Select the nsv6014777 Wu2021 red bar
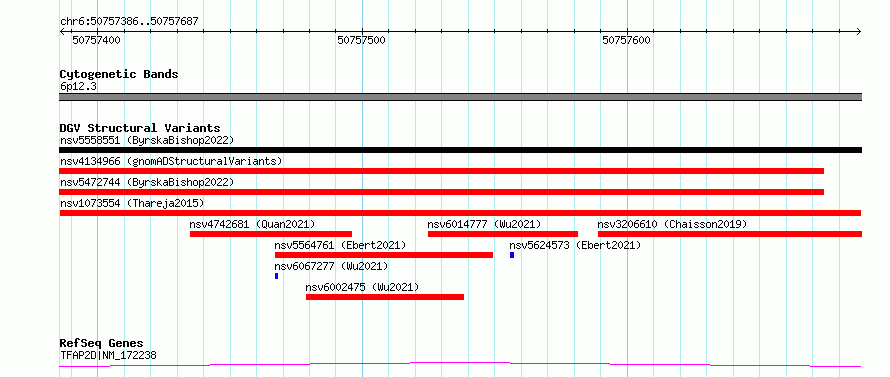 (503, 234)
